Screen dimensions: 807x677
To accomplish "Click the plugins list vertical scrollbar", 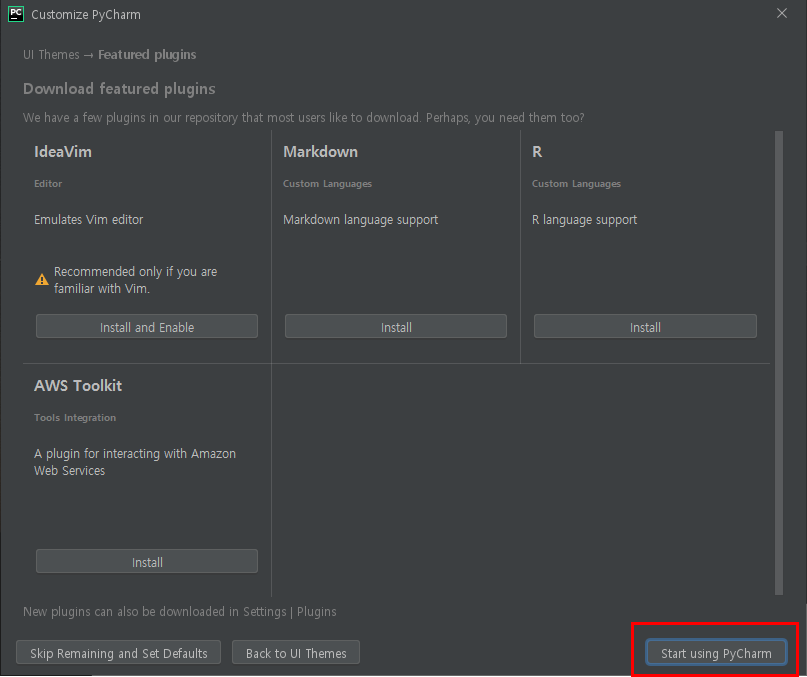I will tap(779, 363).
